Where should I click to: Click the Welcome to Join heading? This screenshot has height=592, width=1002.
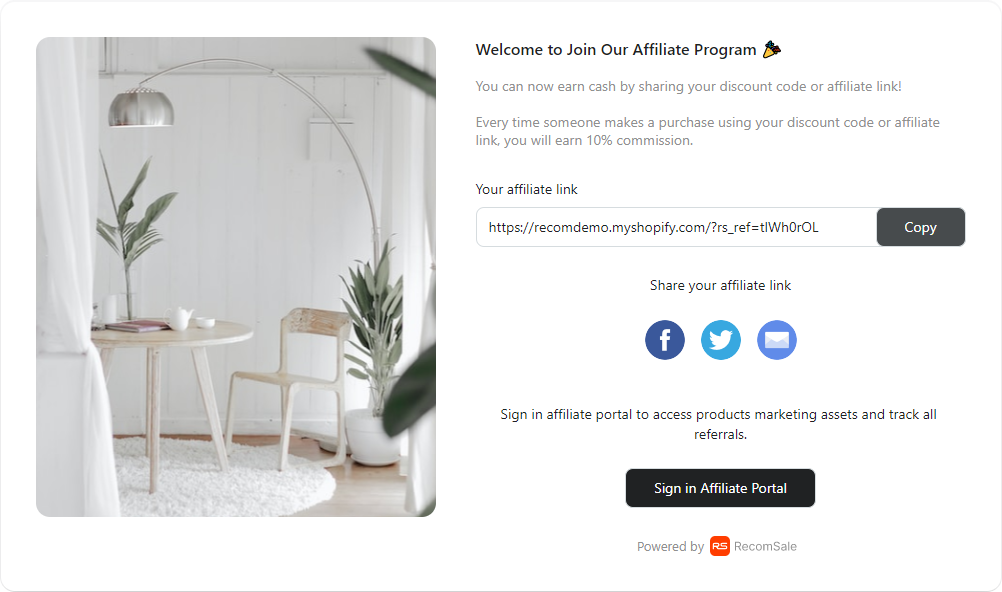pos(616,50)
